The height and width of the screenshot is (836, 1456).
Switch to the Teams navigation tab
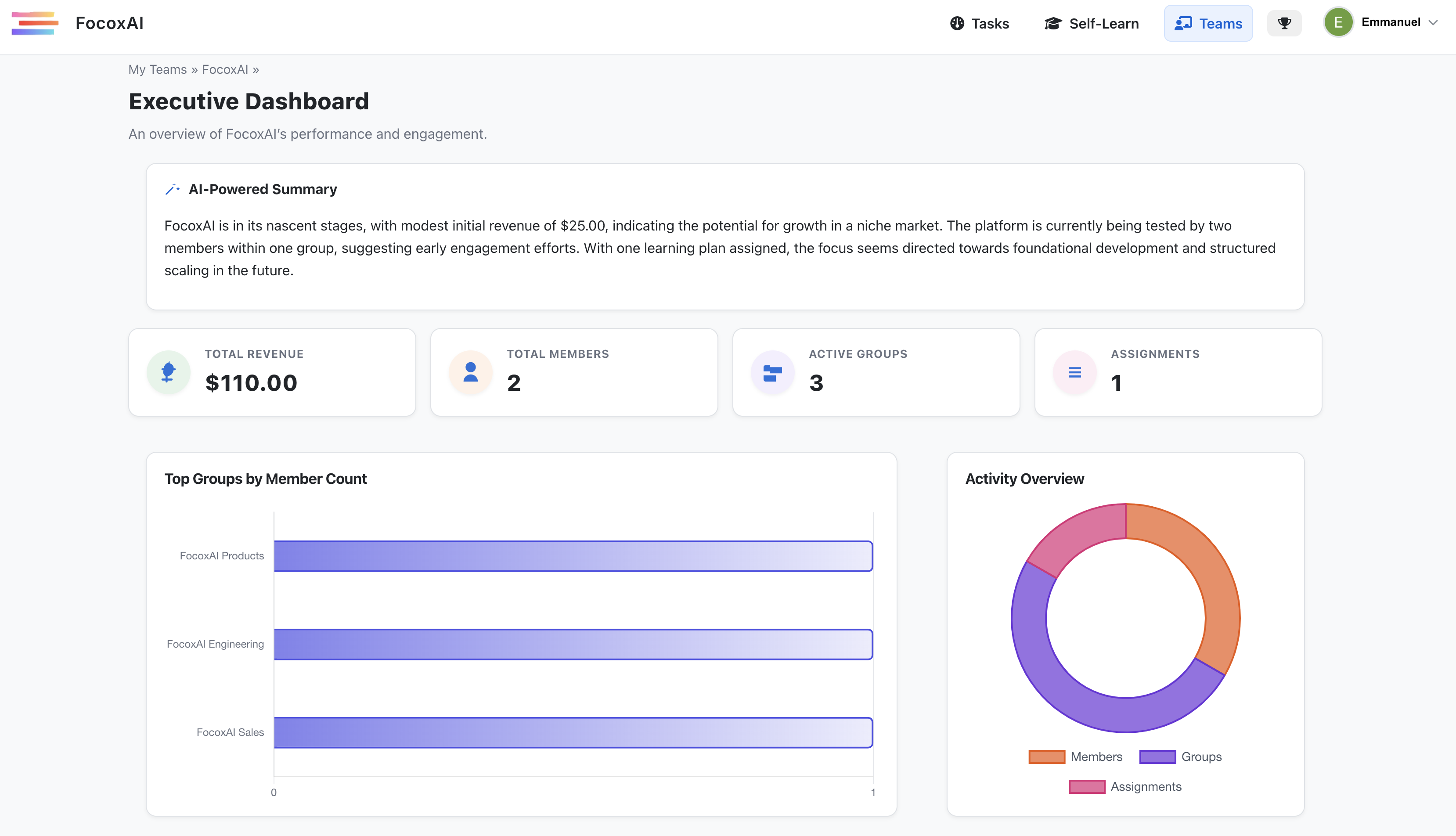pyautogui.click(x=1208, y=24)
